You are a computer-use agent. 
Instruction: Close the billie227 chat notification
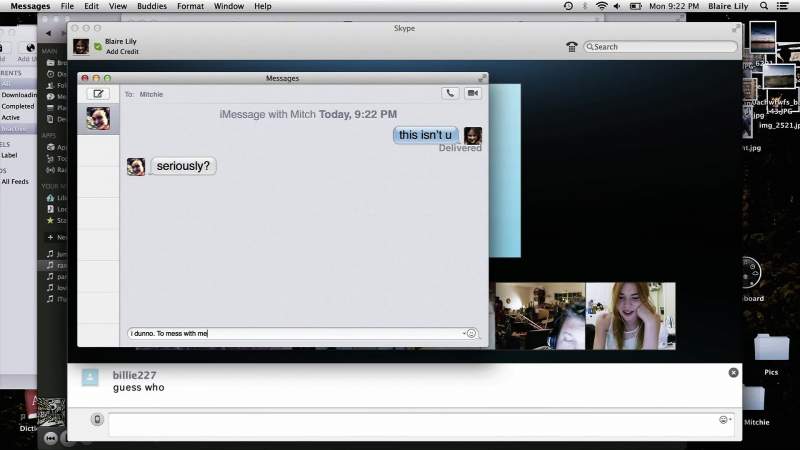733,373
